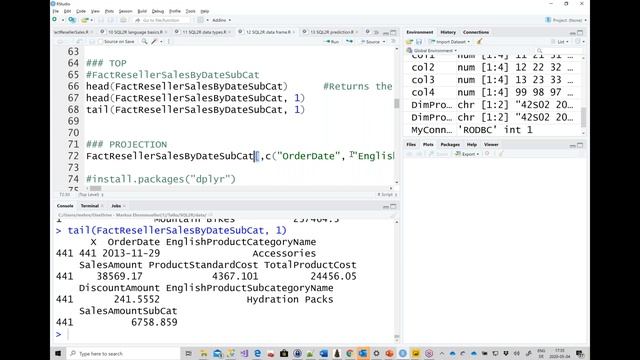Click the Re-run previous code icon

[x=349, y=42]
